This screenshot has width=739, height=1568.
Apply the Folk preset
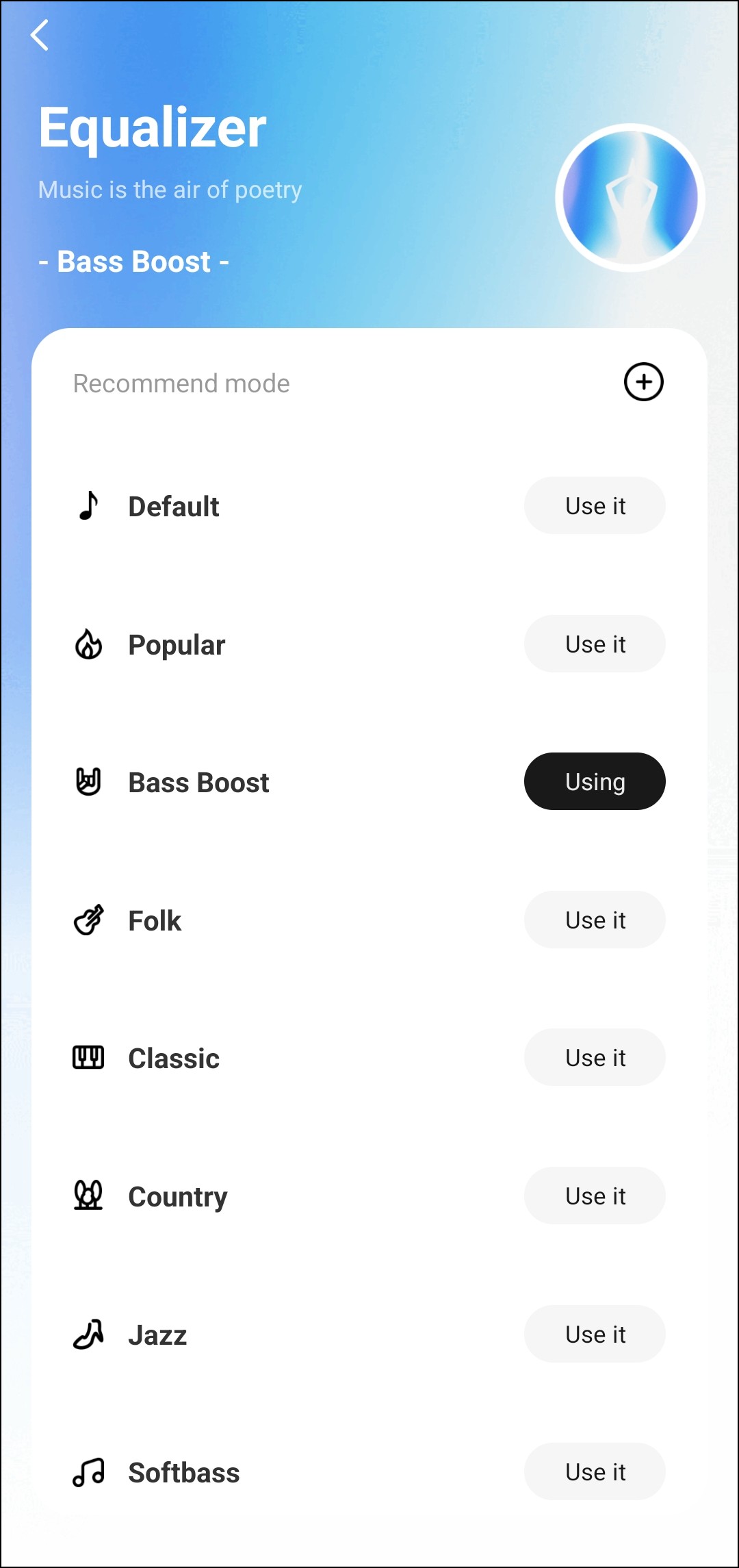coord(595,920)
